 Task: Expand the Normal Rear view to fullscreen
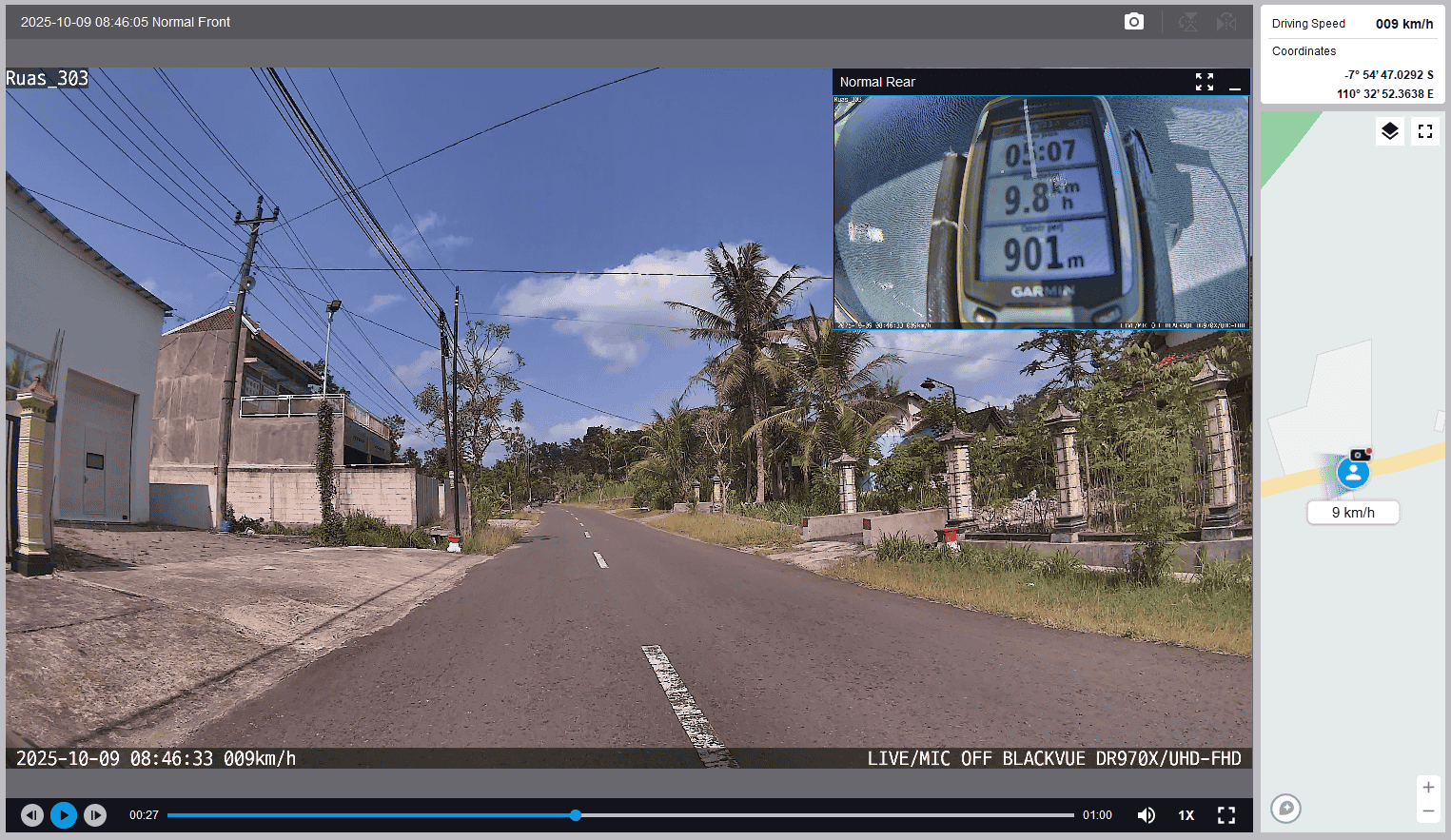1205,82
